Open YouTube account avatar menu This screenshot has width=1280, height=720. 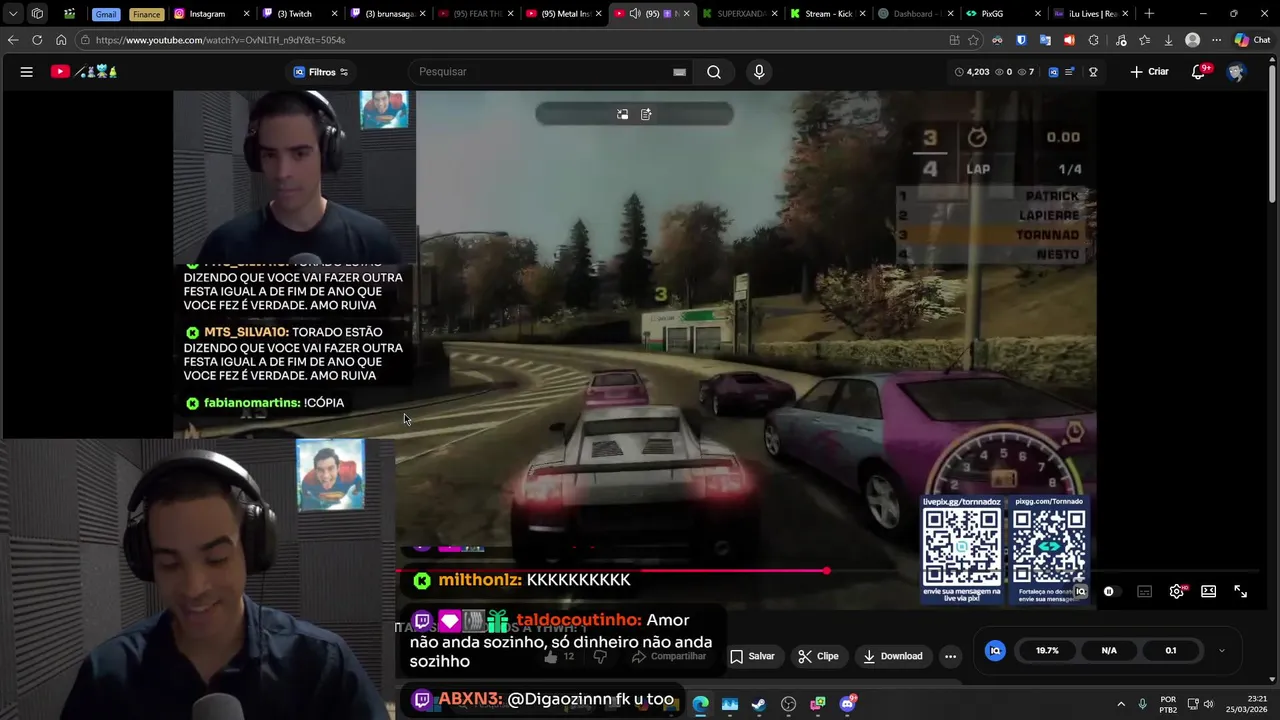1236,72
